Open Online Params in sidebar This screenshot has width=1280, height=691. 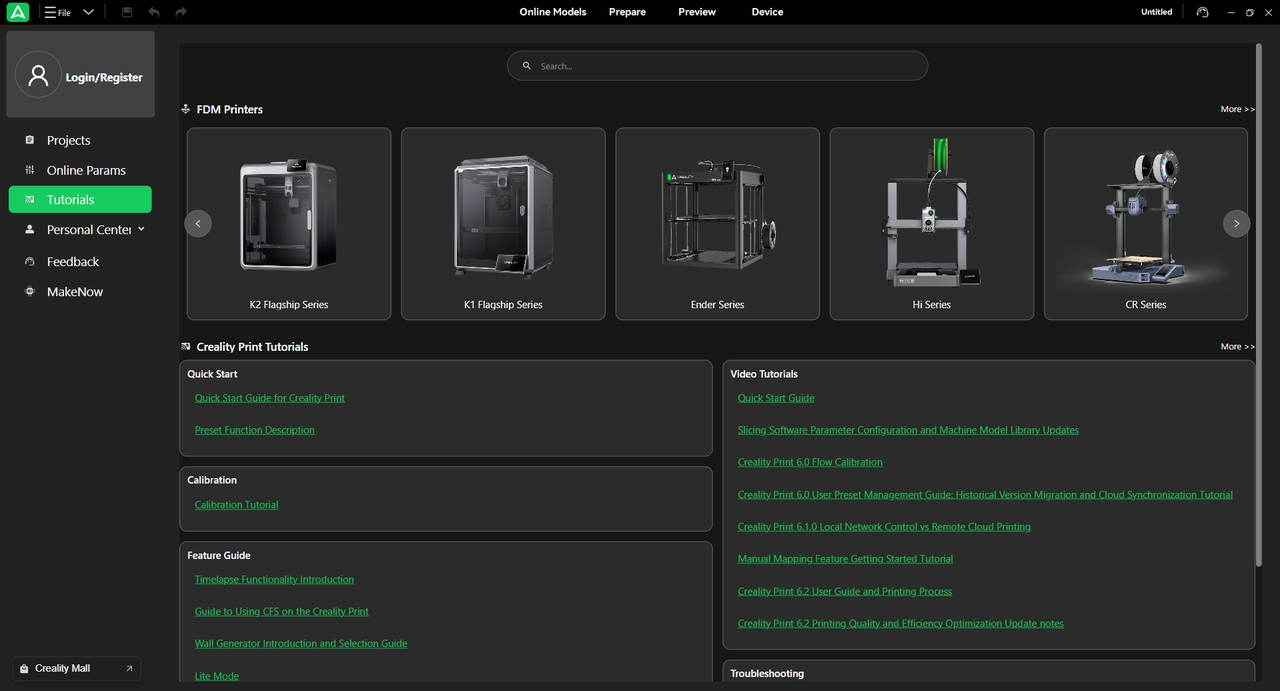(x=86, y=170)
